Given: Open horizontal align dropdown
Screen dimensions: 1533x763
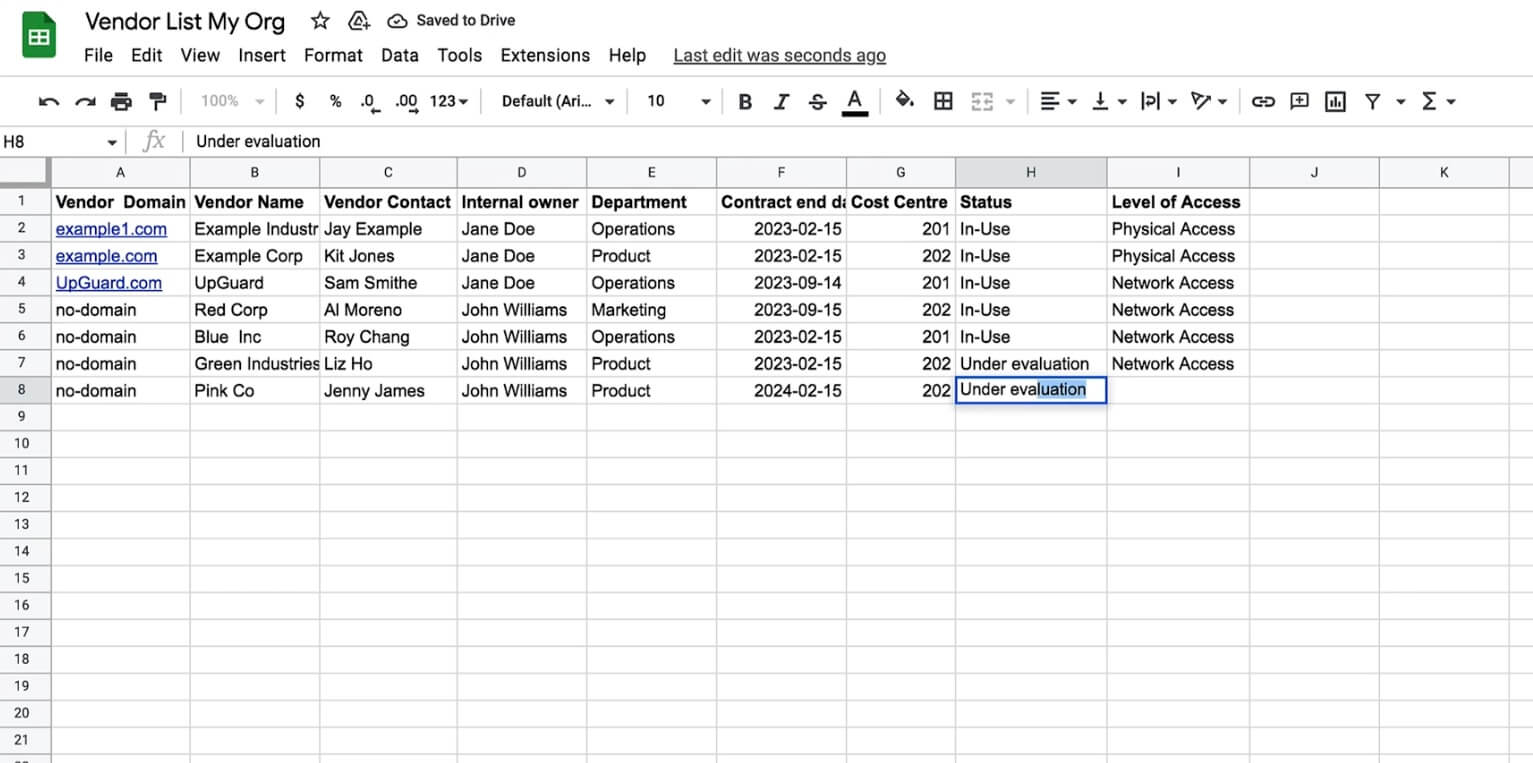Looking at the screenshot, I should click(1057, 101).
